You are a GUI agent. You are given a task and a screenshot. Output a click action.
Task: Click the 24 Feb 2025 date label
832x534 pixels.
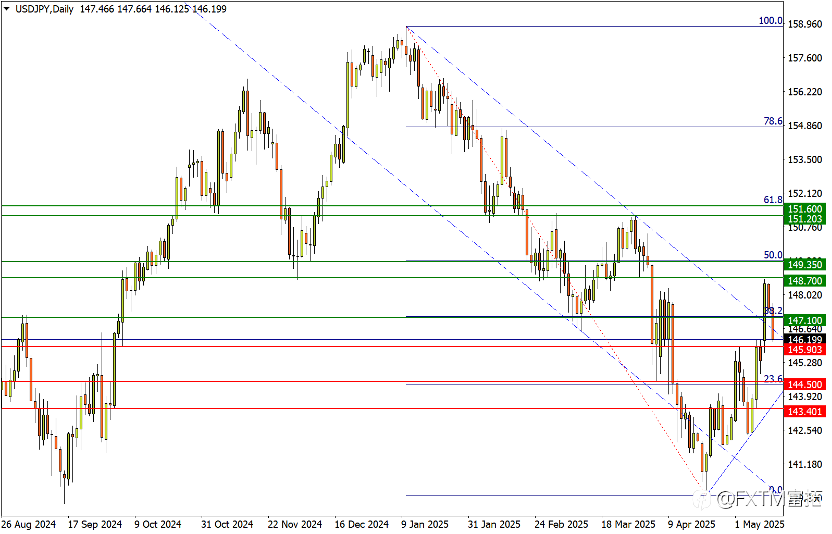pyautogui.click(x=561, y=524)
